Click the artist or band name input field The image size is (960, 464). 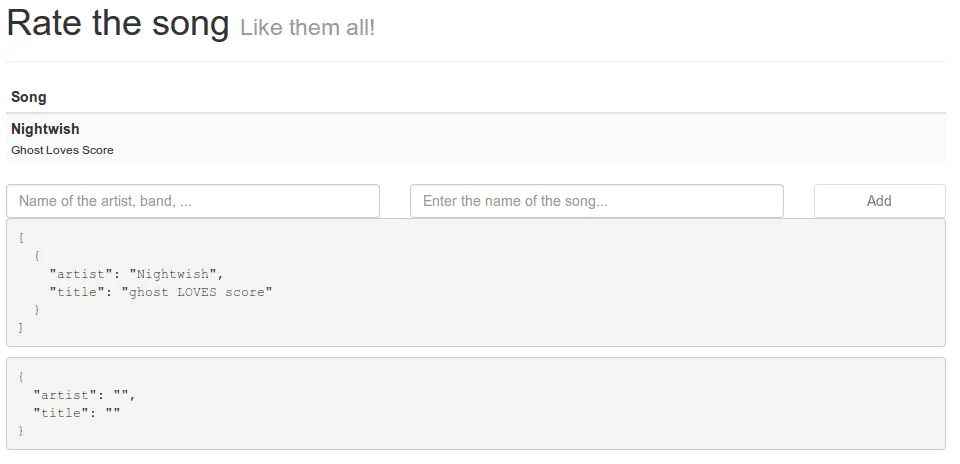193,201
